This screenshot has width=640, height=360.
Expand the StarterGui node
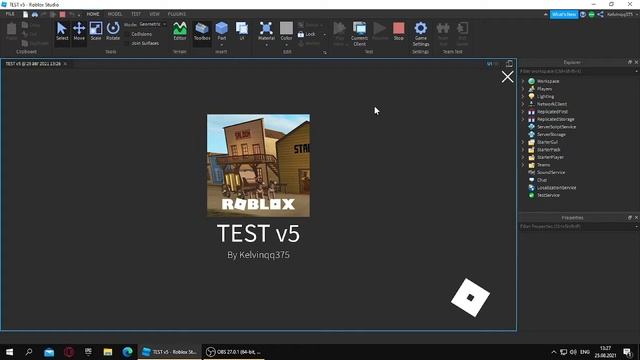click(x=523, y=142)
